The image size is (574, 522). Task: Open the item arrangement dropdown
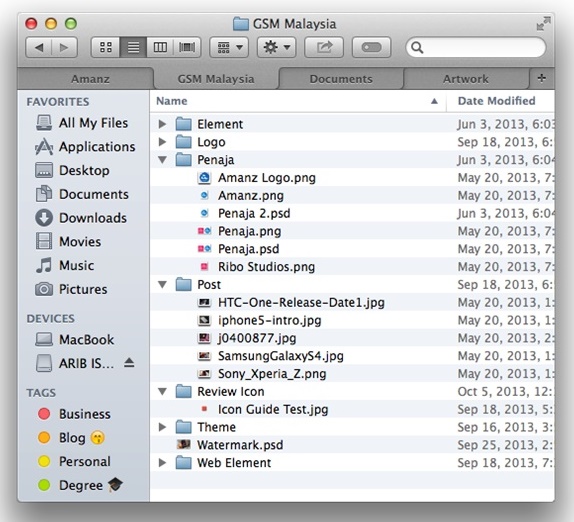coord(229,47)
